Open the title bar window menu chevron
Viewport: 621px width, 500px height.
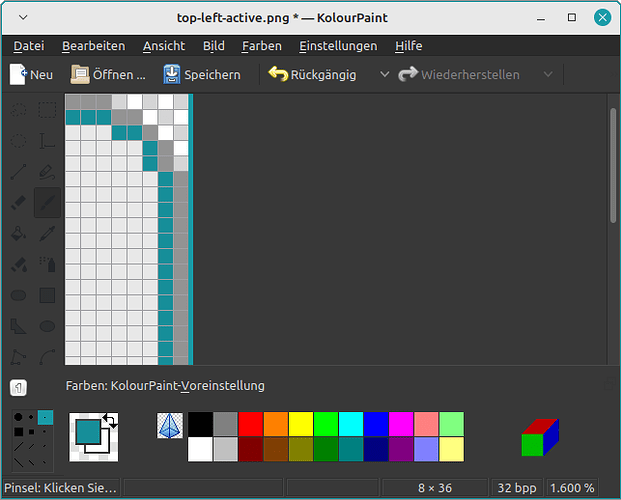23,17
